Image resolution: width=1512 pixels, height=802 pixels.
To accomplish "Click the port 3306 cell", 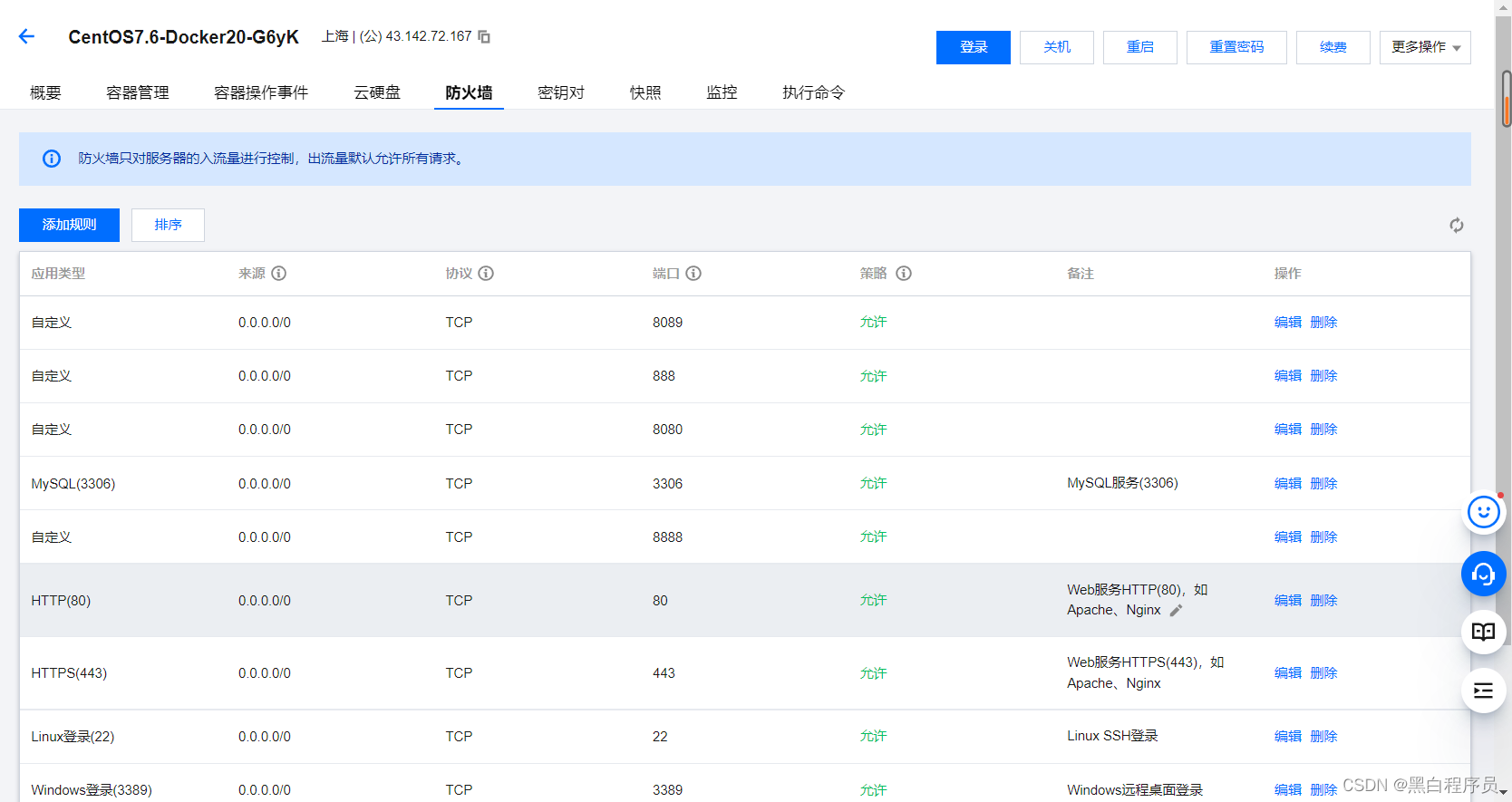I will pos(667,484).
